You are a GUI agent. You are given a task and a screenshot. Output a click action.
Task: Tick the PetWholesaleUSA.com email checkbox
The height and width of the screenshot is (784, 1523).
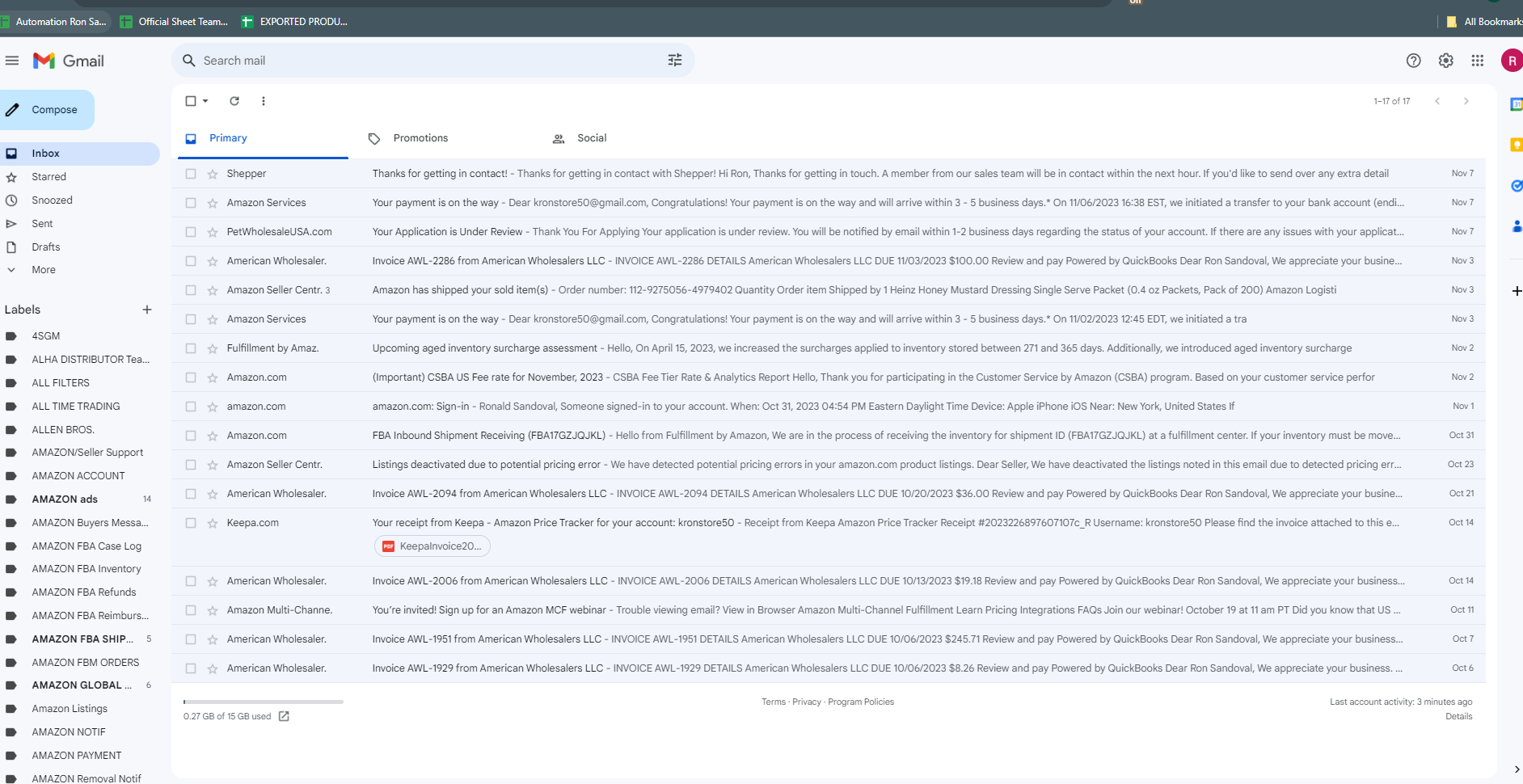(x=191, y=232)
